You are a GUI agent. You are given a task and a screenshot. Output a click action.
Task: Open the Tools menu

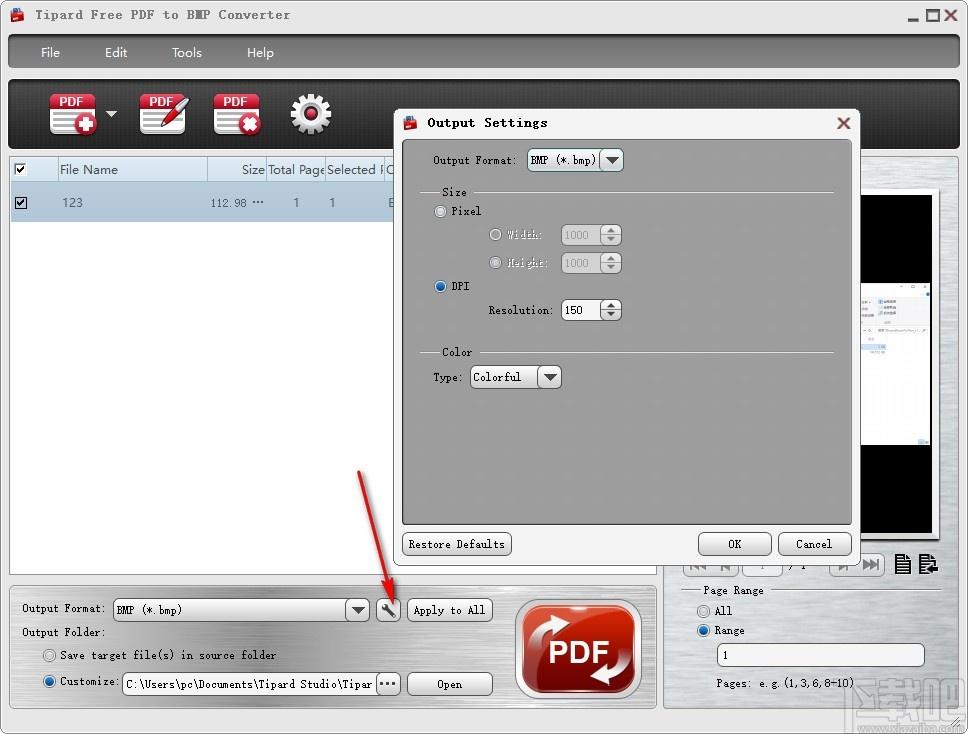186,52
